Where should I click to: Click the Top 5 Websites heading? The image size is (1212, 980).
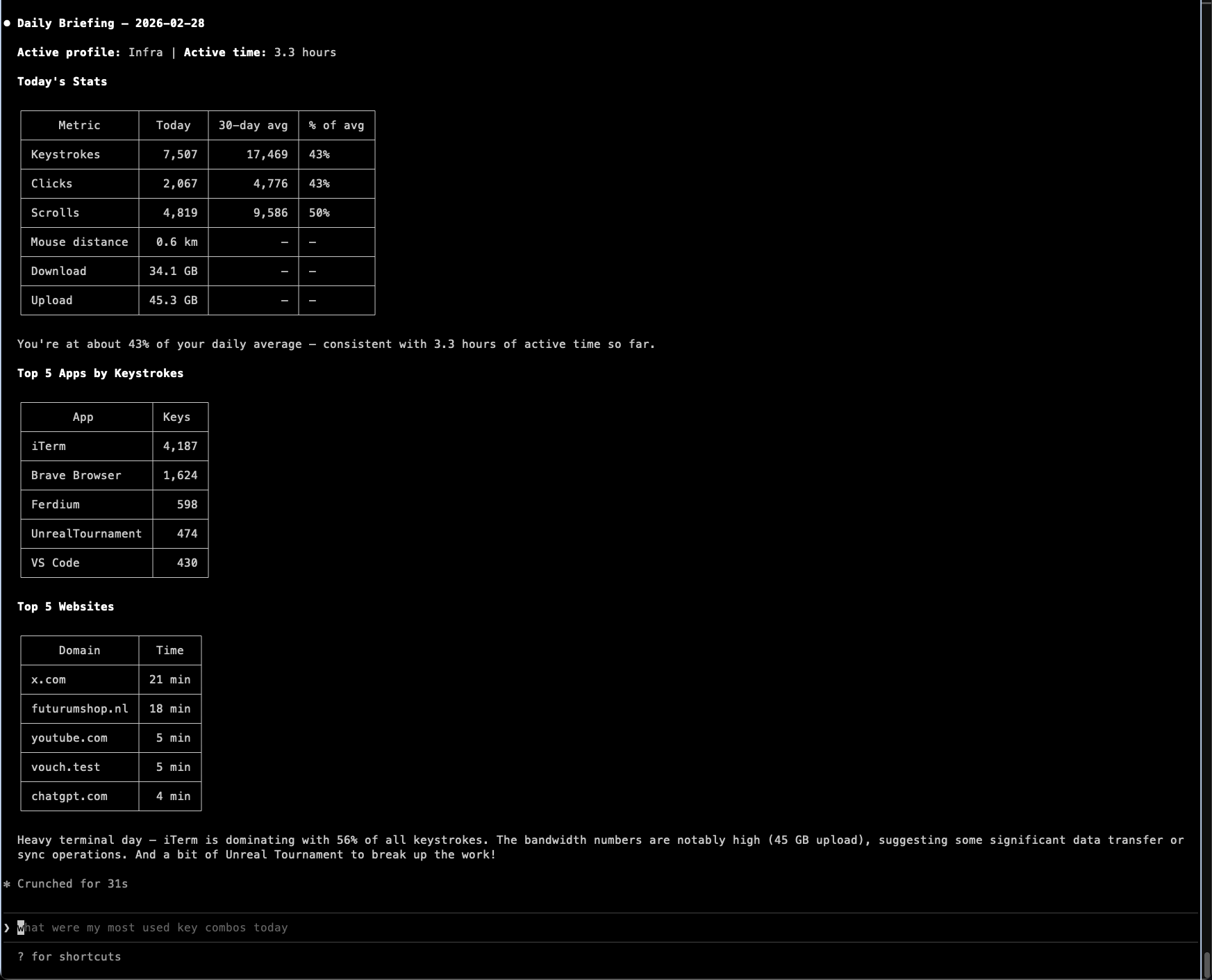65,606
